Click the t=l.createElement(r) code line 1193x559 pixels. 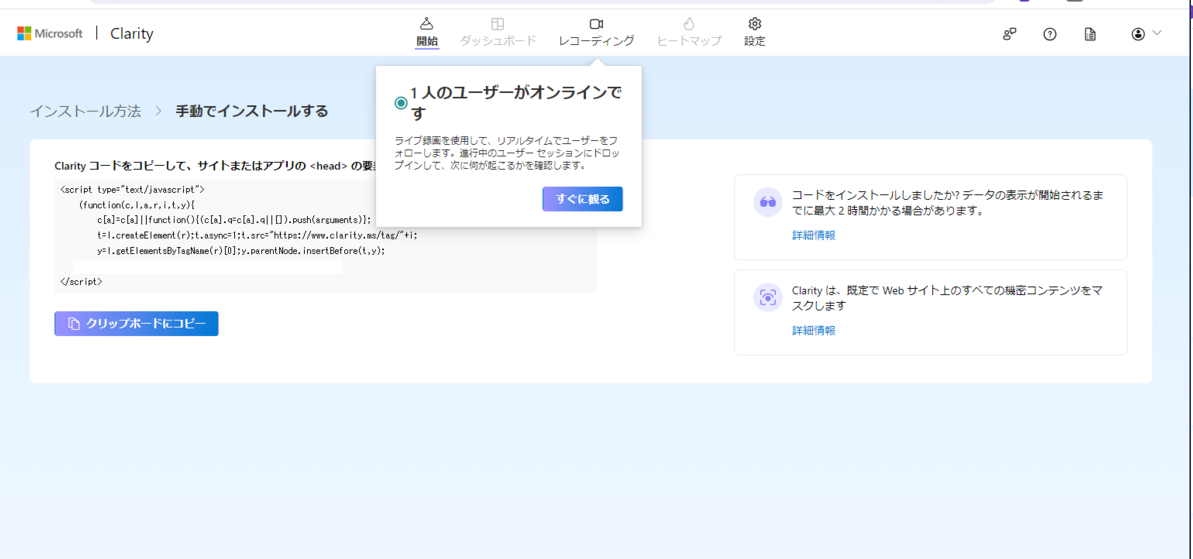[x=257, y=235]
